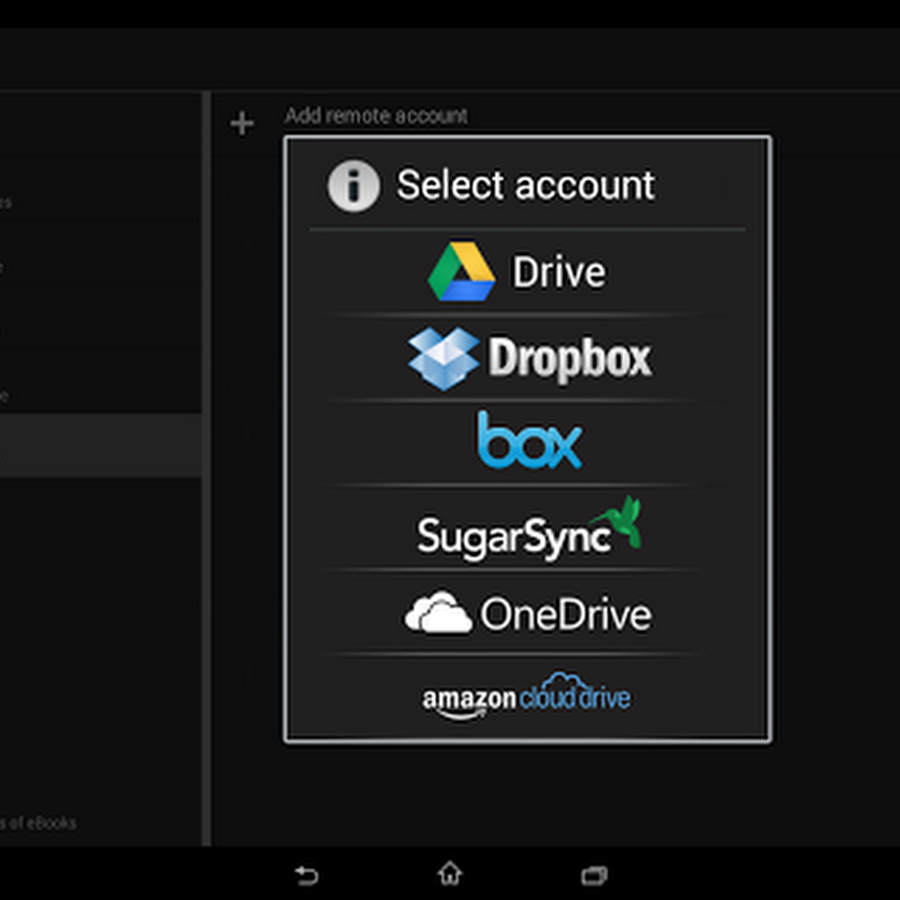The image size is (900, 900).
Task: Choose OneDrive from the account list
Action: [x=527, y=612]
